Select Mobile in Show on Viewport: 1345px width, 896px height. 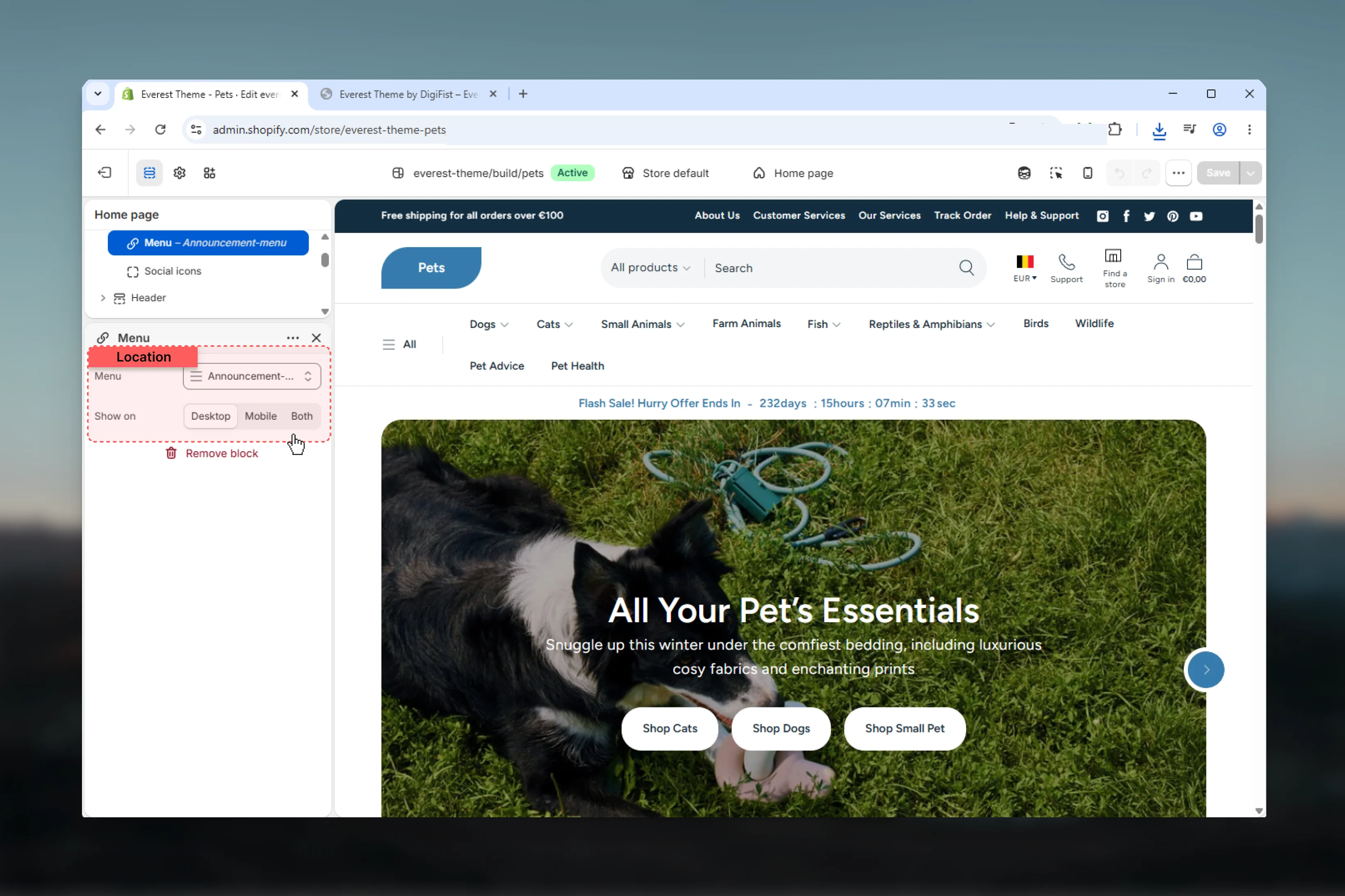261,416
